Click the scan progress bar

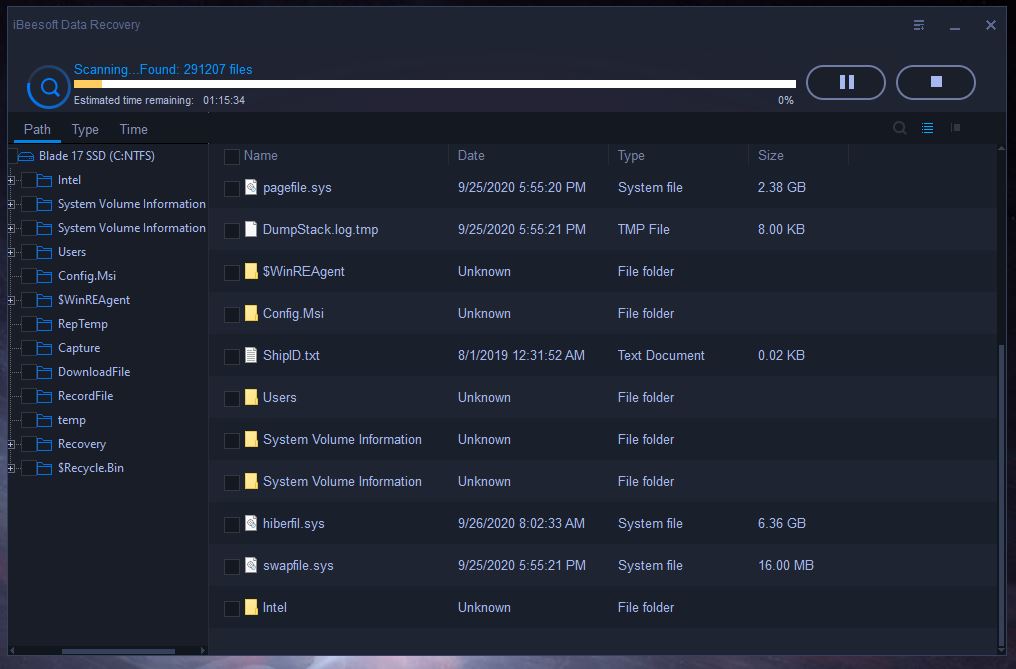435,84
